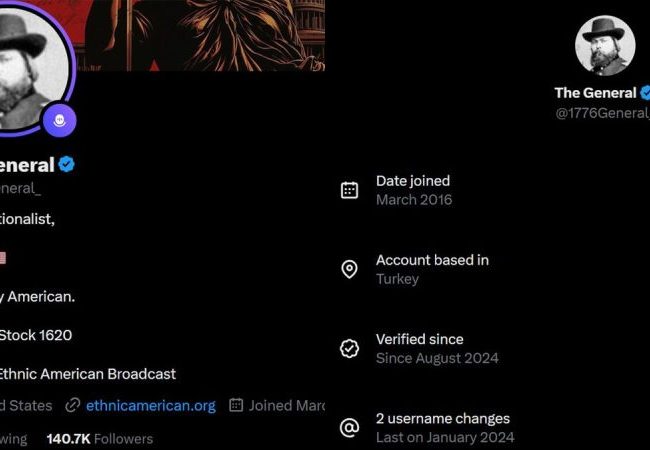Open the ethnicamerican.org link
The height and width of the screenshot is (450, 650).
click(x=151, y=406)
